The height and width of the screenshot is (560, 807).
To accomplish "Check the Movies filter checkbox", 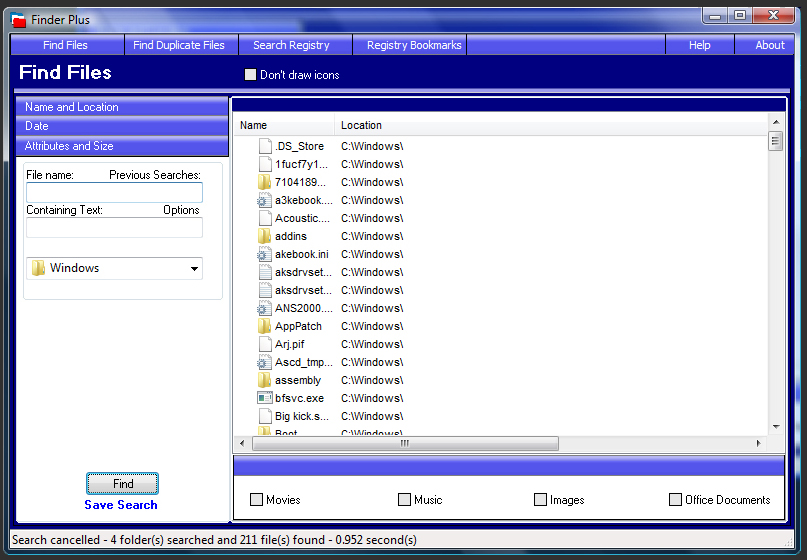I will click(x=257, y=500).
